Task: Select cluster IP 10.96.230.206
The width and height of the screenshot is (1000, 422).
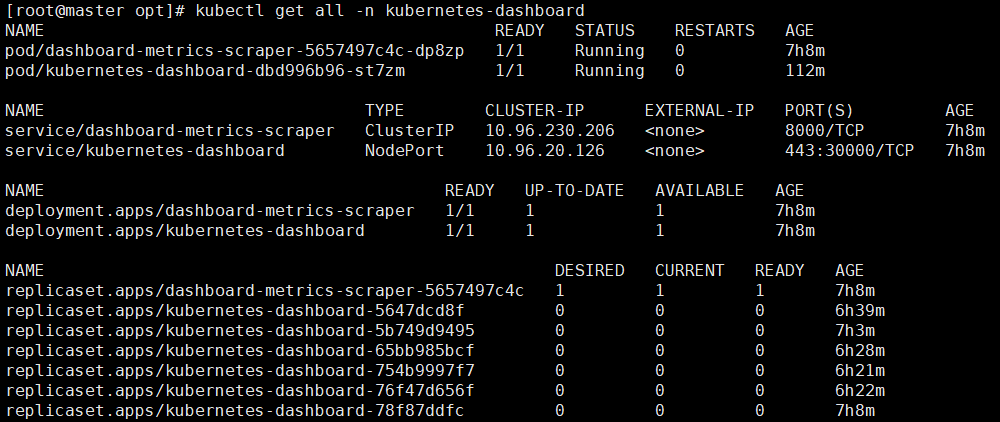Action: coord(550,131)
